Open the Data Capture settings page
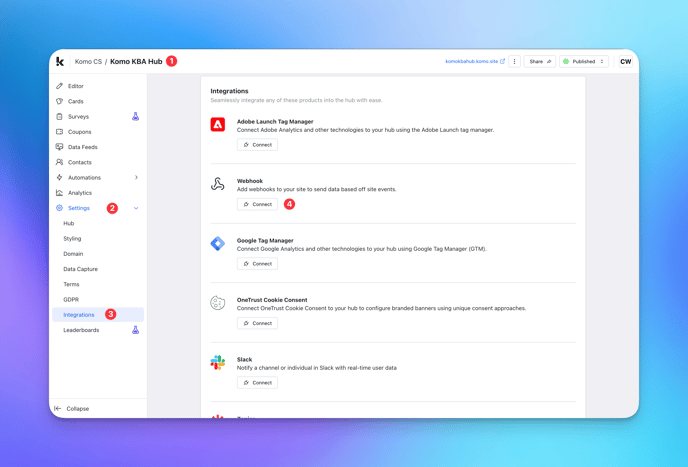688x467 pixels. pos(81,269)
